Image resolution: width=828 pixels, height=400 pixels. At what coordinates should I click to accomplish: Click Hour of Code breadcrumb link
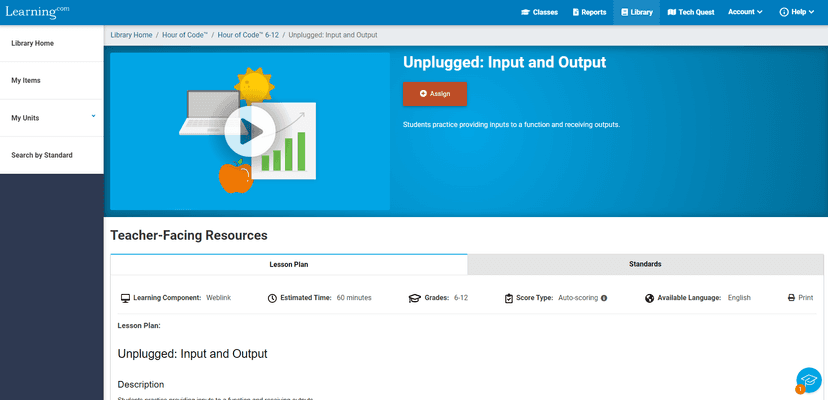185,35
